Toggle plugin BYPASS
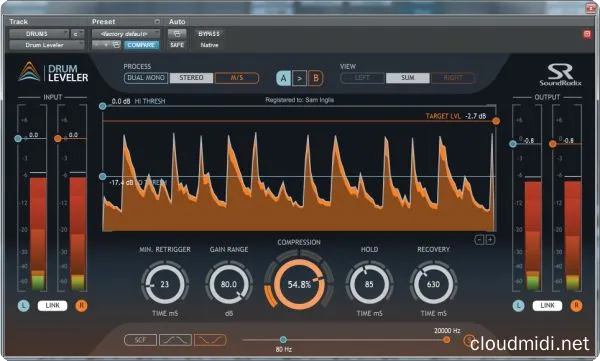The height and width of the screenshot is (361, 600). coord(209,34)
